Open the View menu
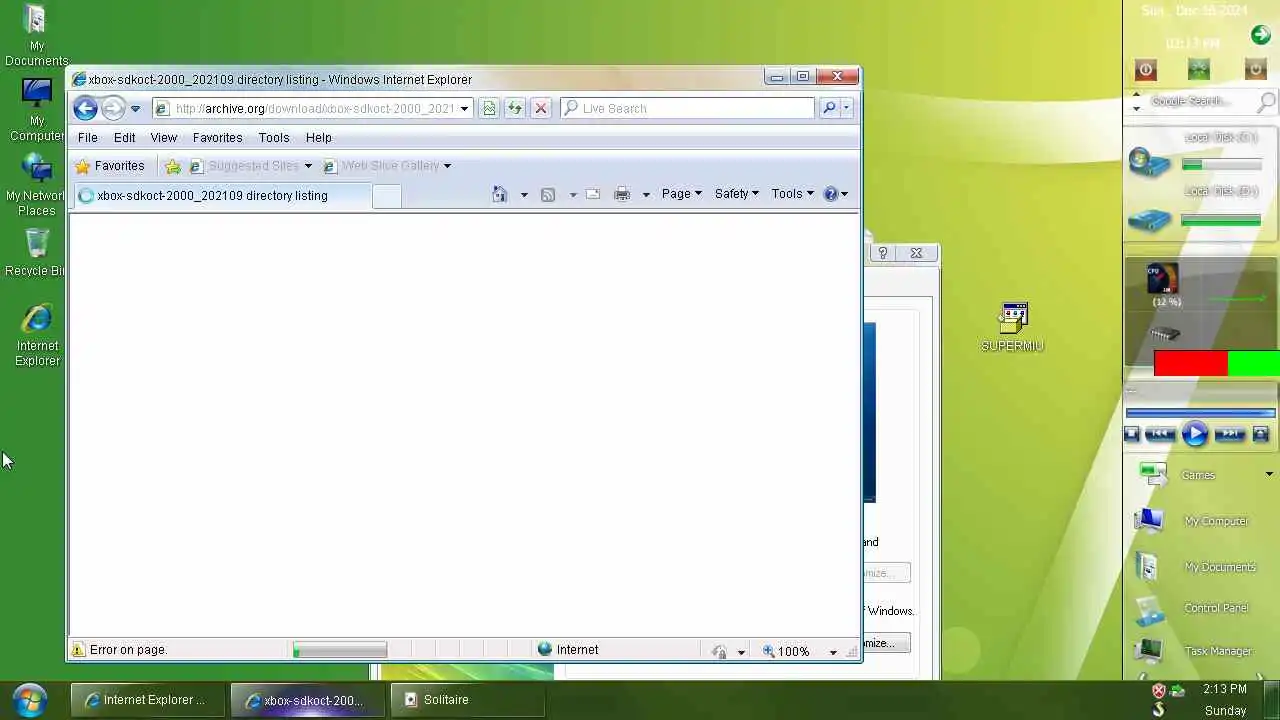 click(x=163, y=137)
